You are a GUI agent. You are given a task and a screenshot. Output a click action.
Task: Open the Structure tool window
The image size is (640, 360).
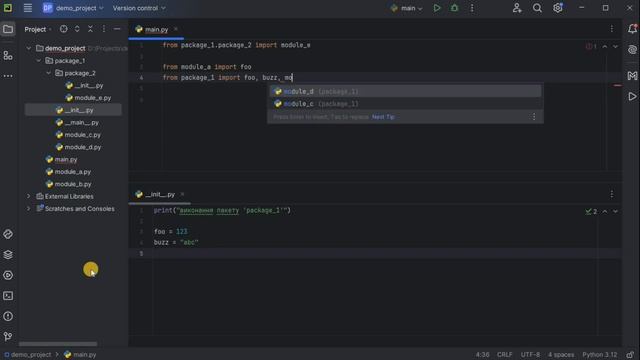(8, 56)
